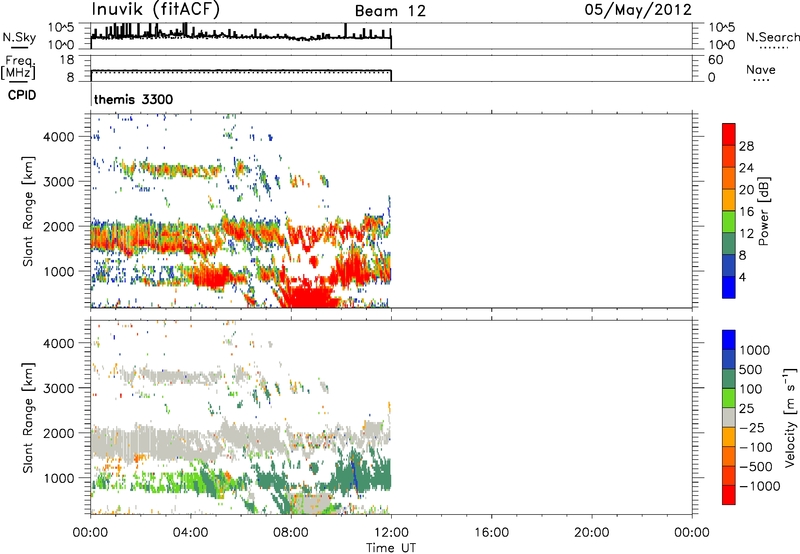Click the date label "05/May/2012"
Image resolution: width=800 pixels, height=554 pixels.
638,10
